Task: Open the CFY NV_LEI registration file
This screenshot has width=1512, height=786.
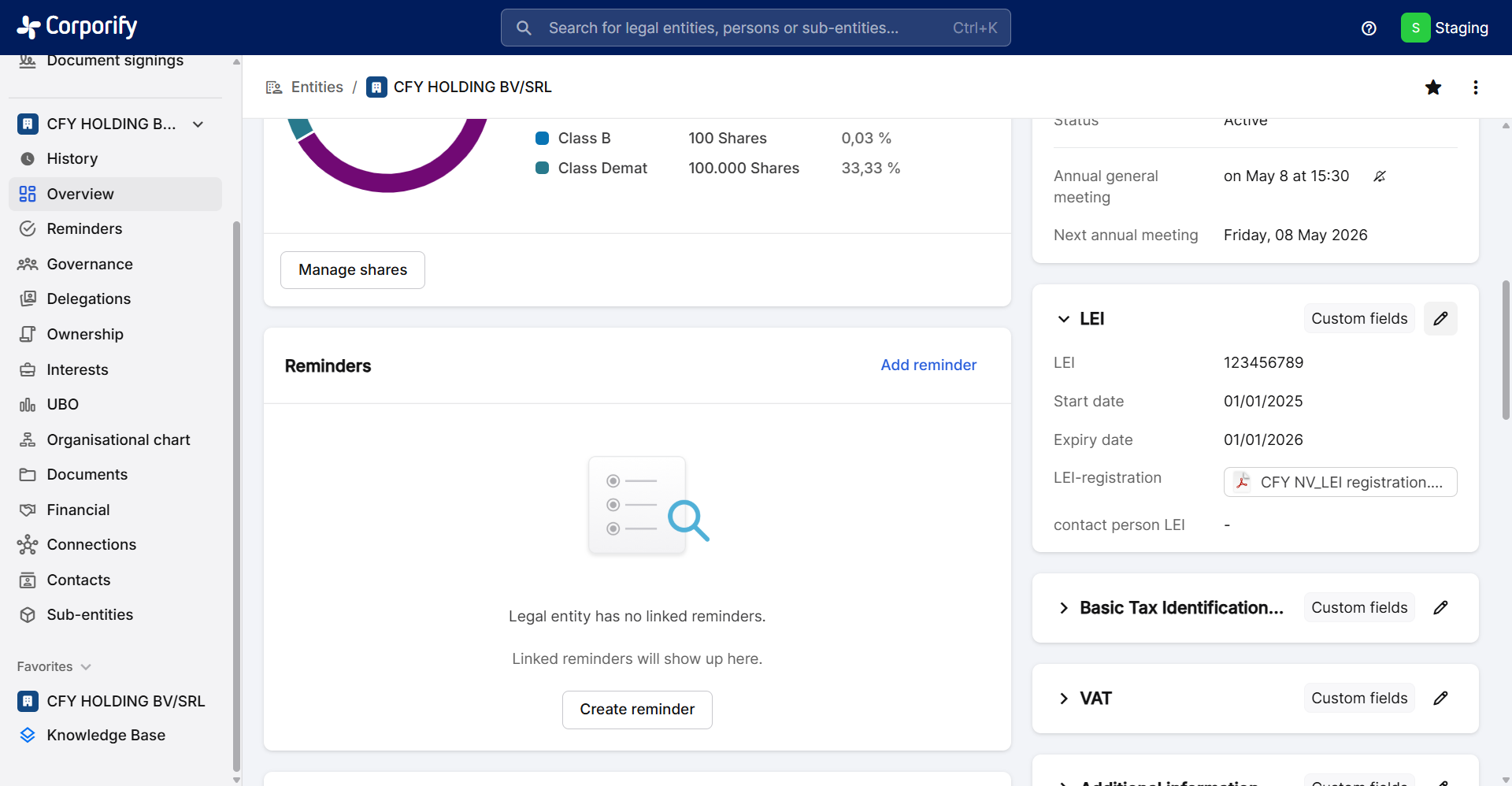Action: click(x=1340, y=482)
